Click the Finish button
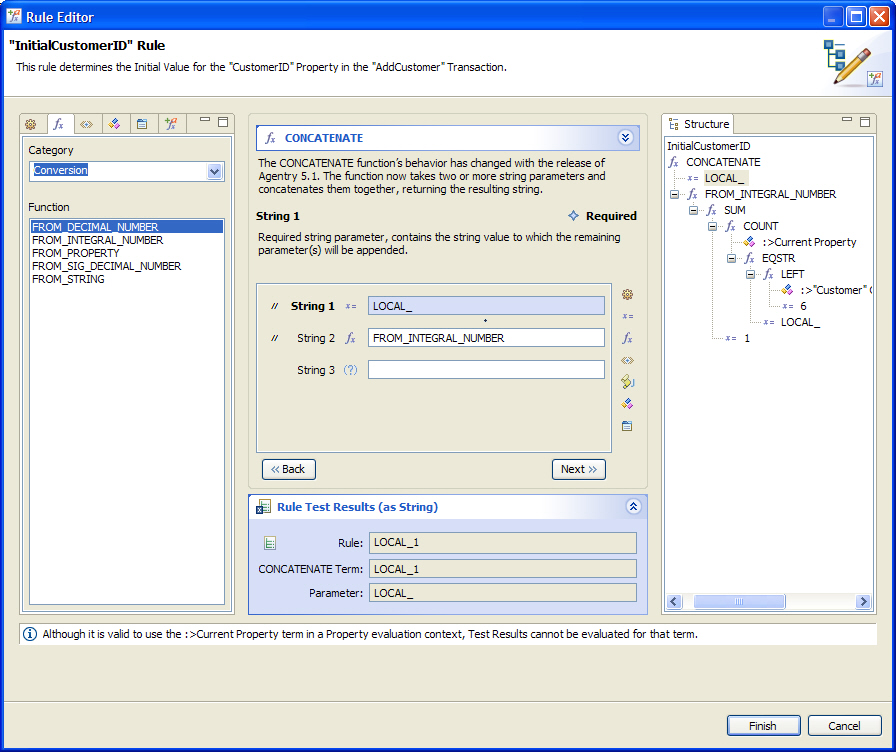The height and width of the screenshot is (752, 896). click(x=762, y=726)
